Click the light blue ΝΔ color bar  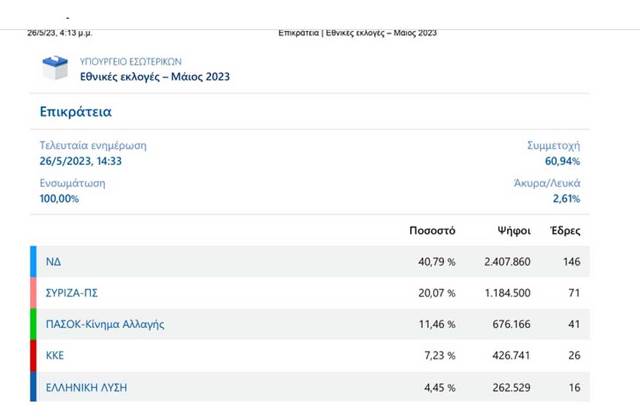[x=33, y=262]
